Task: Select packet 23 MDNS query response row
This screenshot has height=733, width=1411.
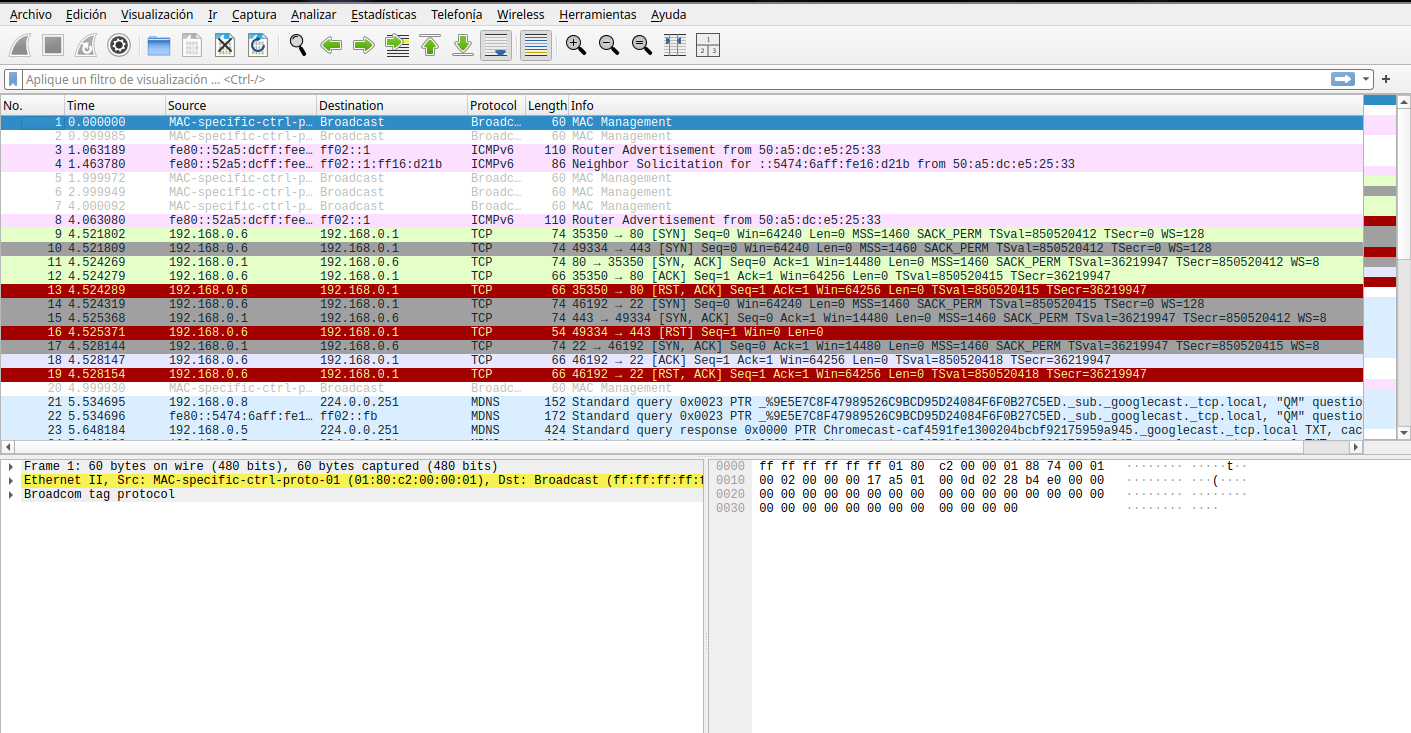Action: 682,430
